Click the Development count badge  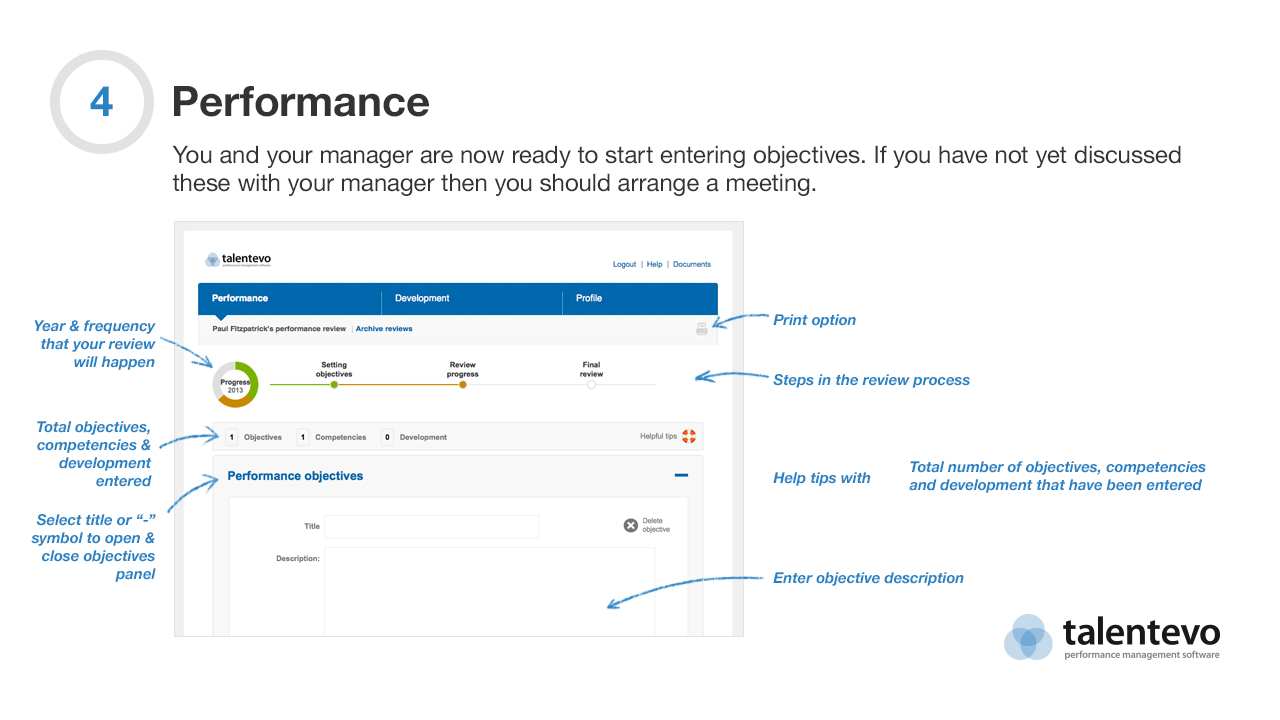point(387,437)
